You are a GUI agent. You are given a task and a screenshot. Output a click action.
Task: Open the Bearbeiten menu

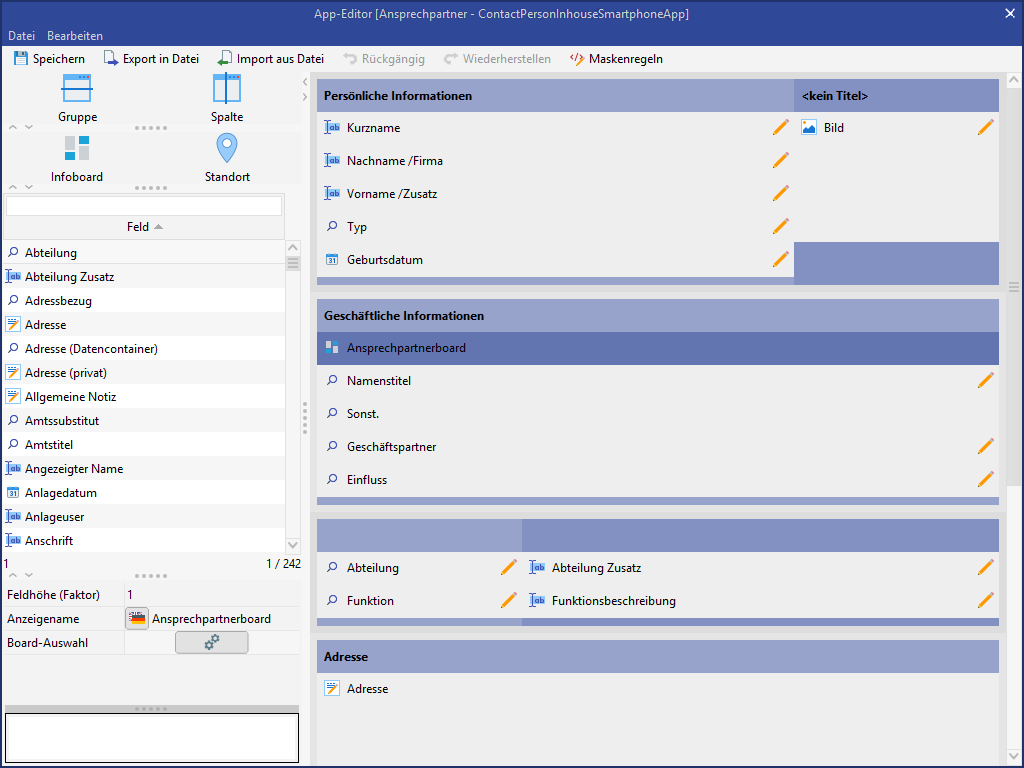75,36
